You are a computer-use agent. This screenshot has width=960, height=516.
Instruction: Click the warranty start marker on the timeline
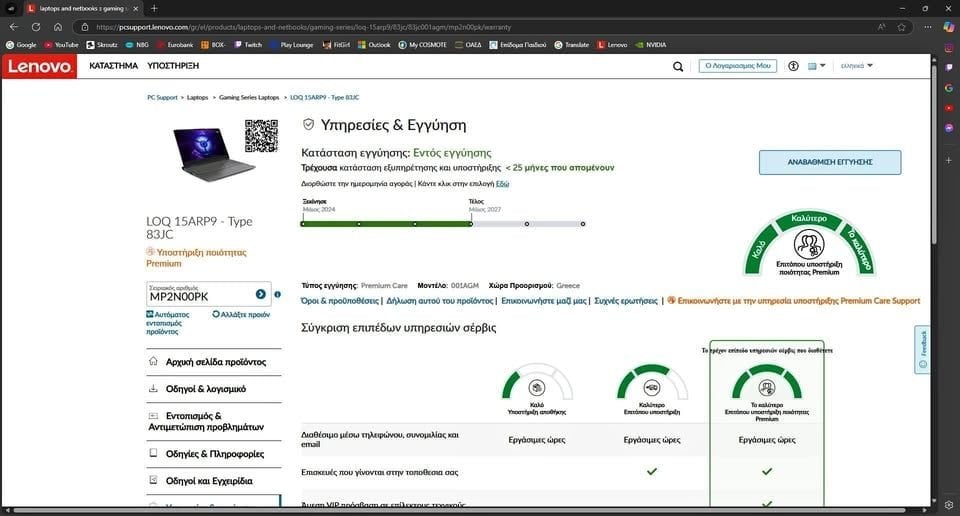click(x=302, y=224)
